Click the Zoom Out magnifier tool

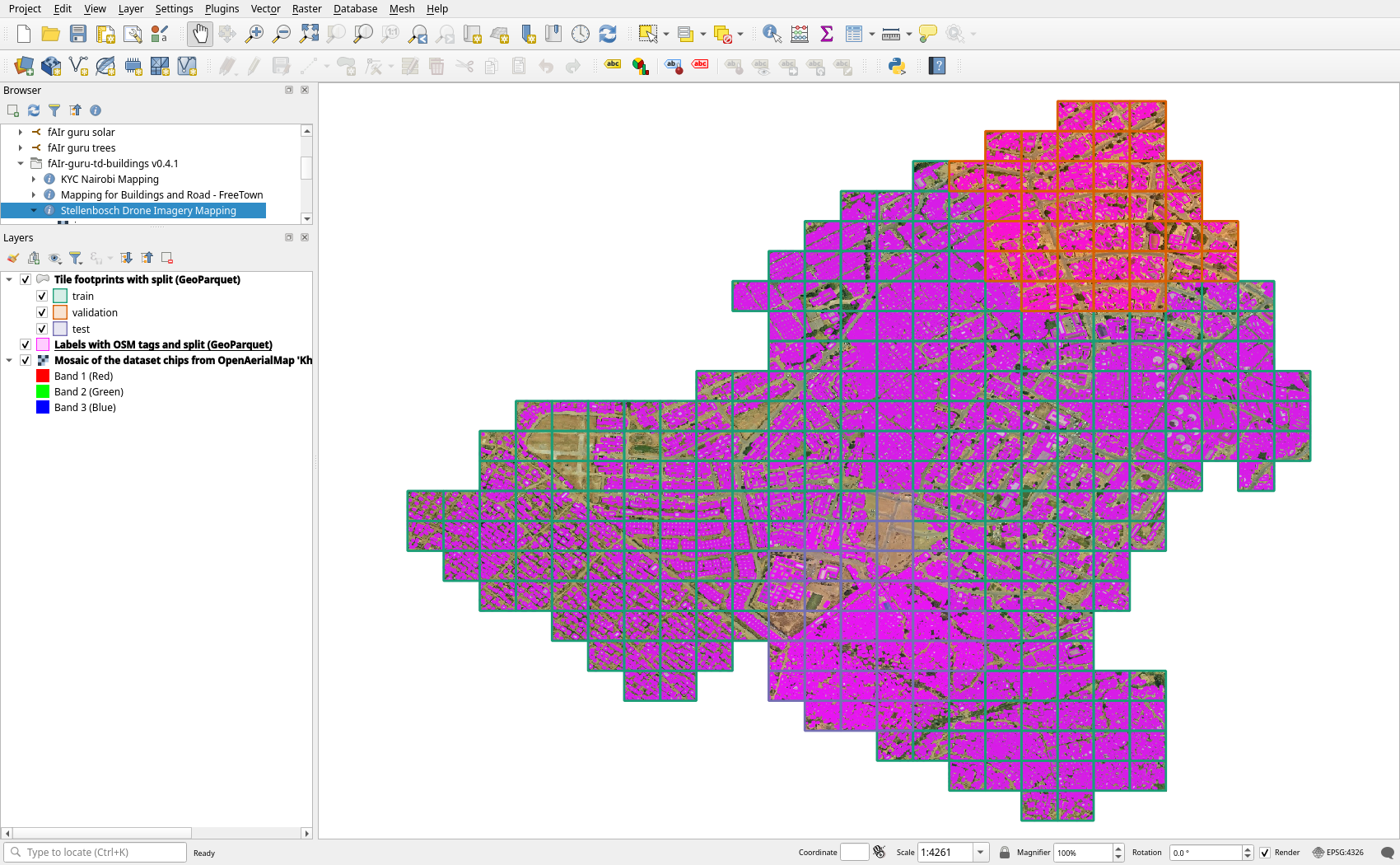(282, 34)
